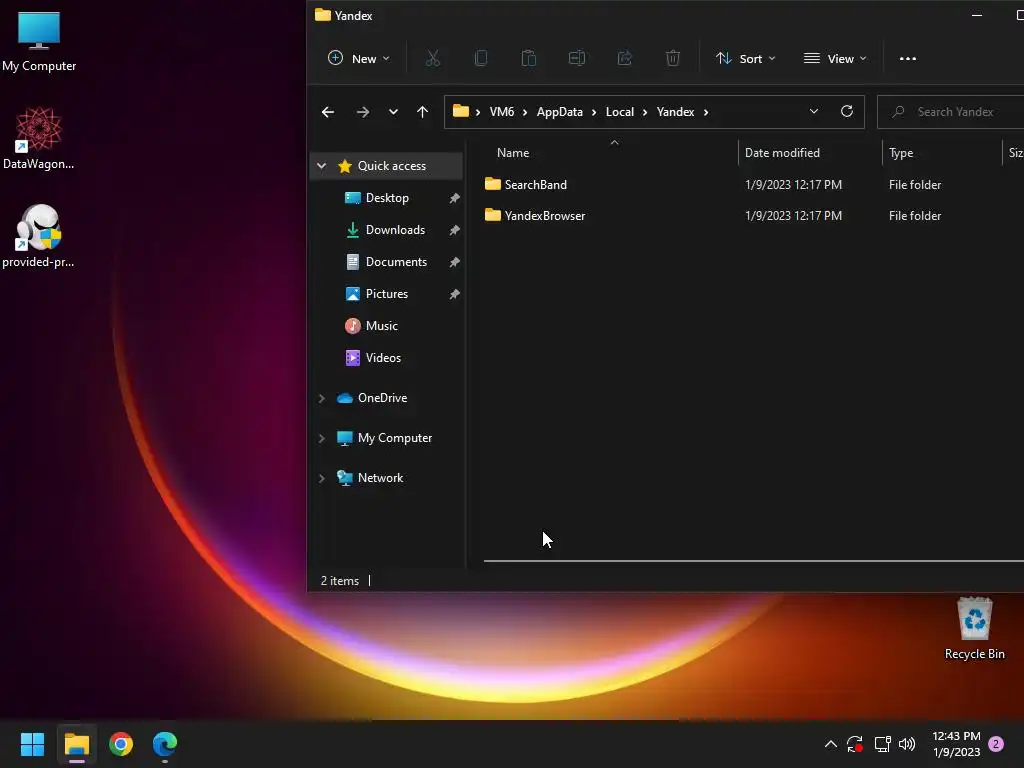Open the New item dropdown

[359, 59]
